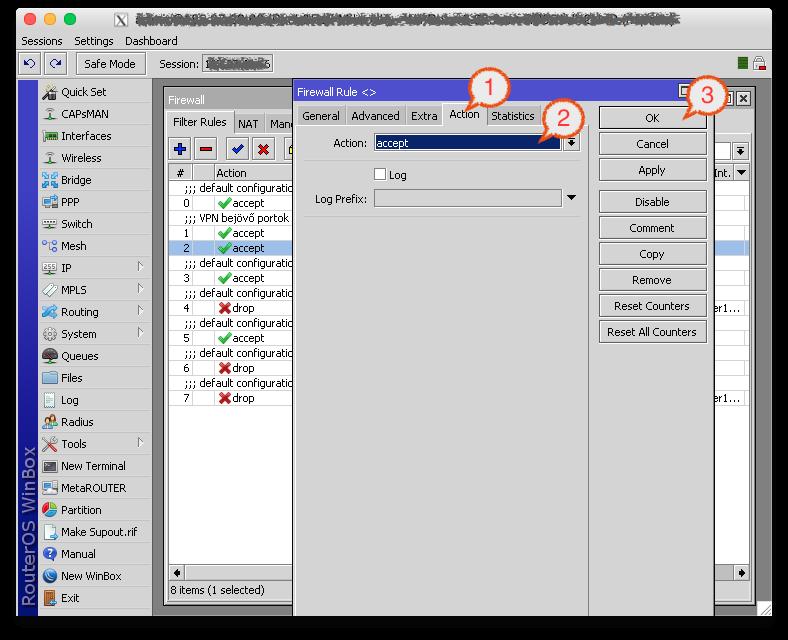Click the Copy button
The width and height of the screenshot is (788, 640).
652,254
